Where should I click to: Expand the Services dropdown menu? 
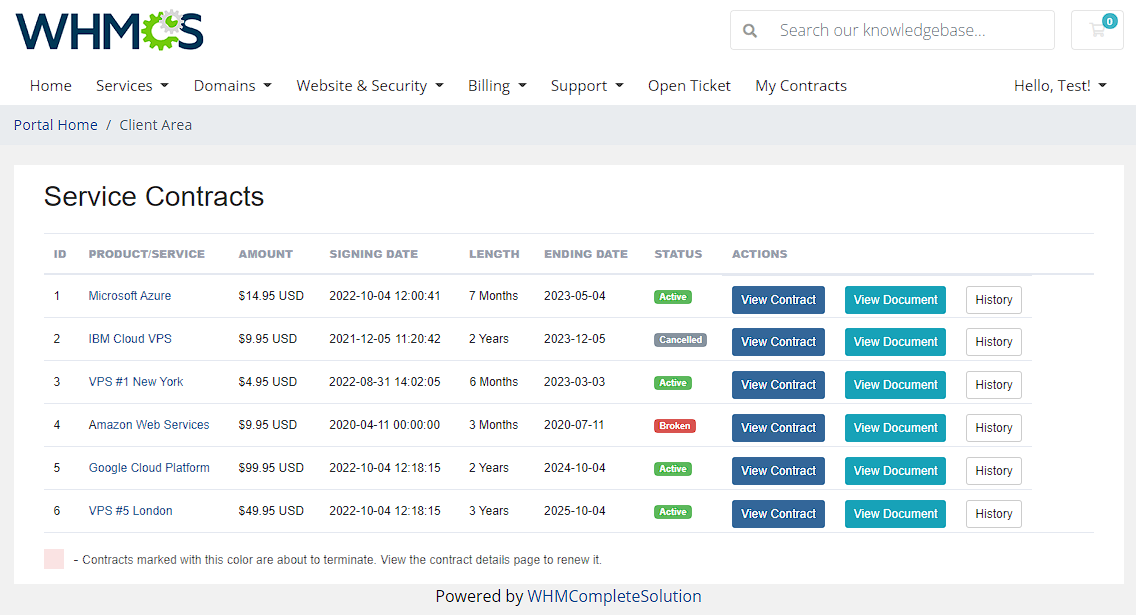(133, 85)
